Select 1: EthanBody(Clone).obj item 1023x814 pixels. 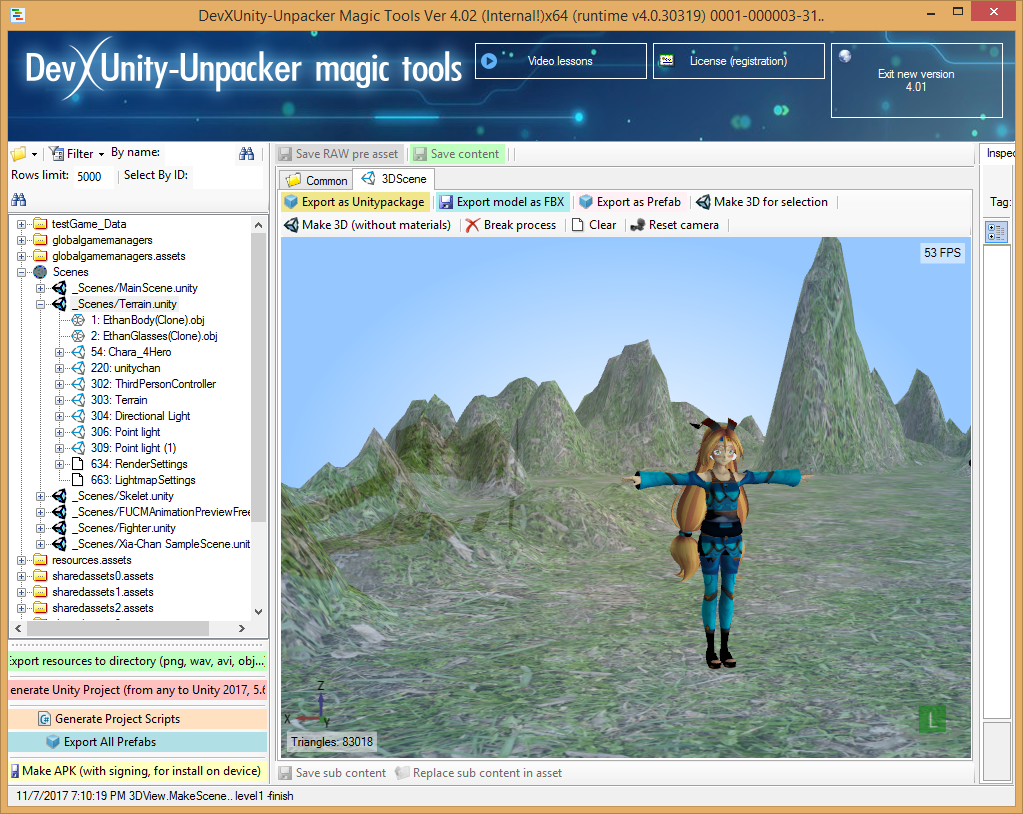click(x=147, y=320)
